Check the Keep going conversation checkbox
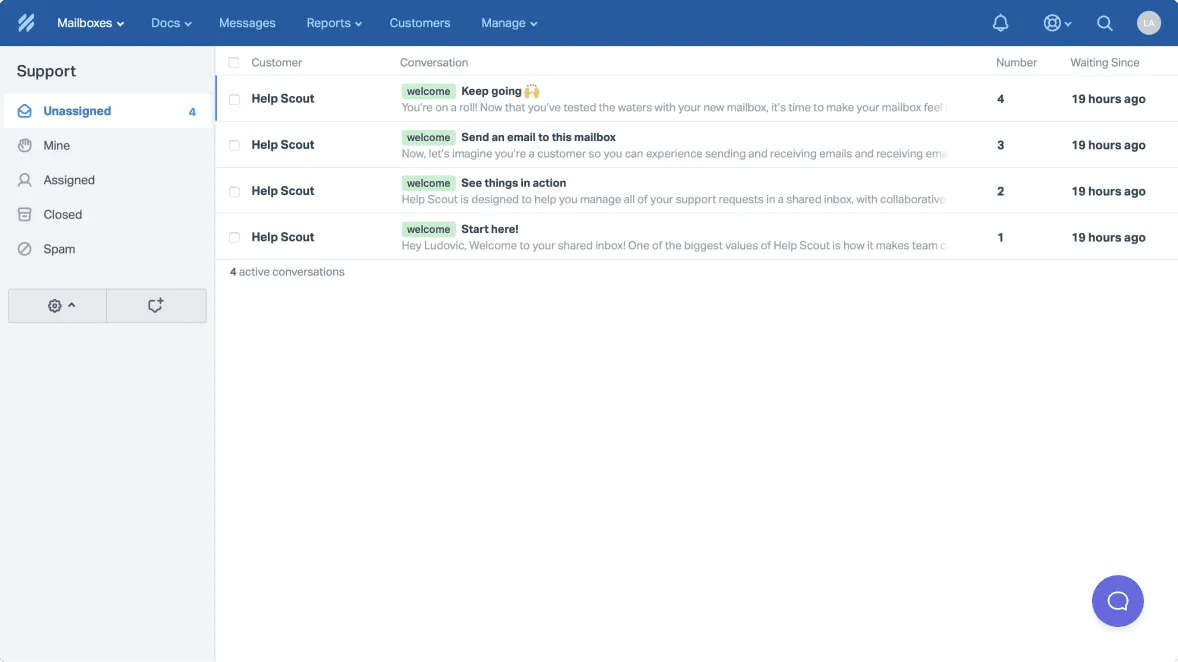The image size is (1178, 662). 234,99
